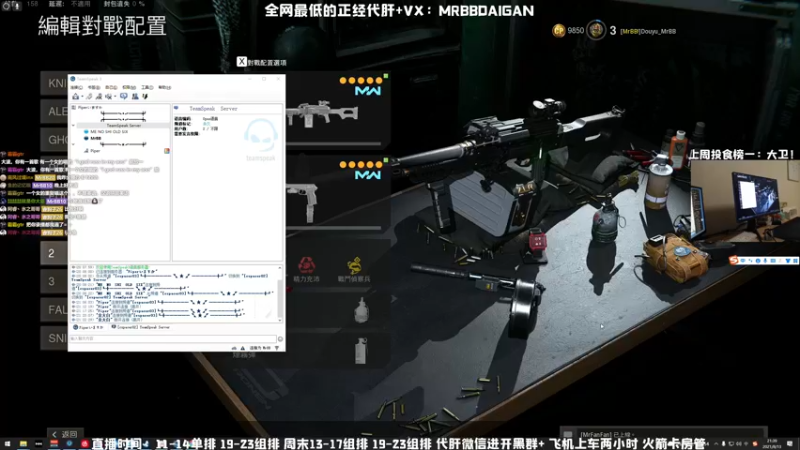800x450 pixels.
Task: Click the 返回 back button
Action: [65, 434]
